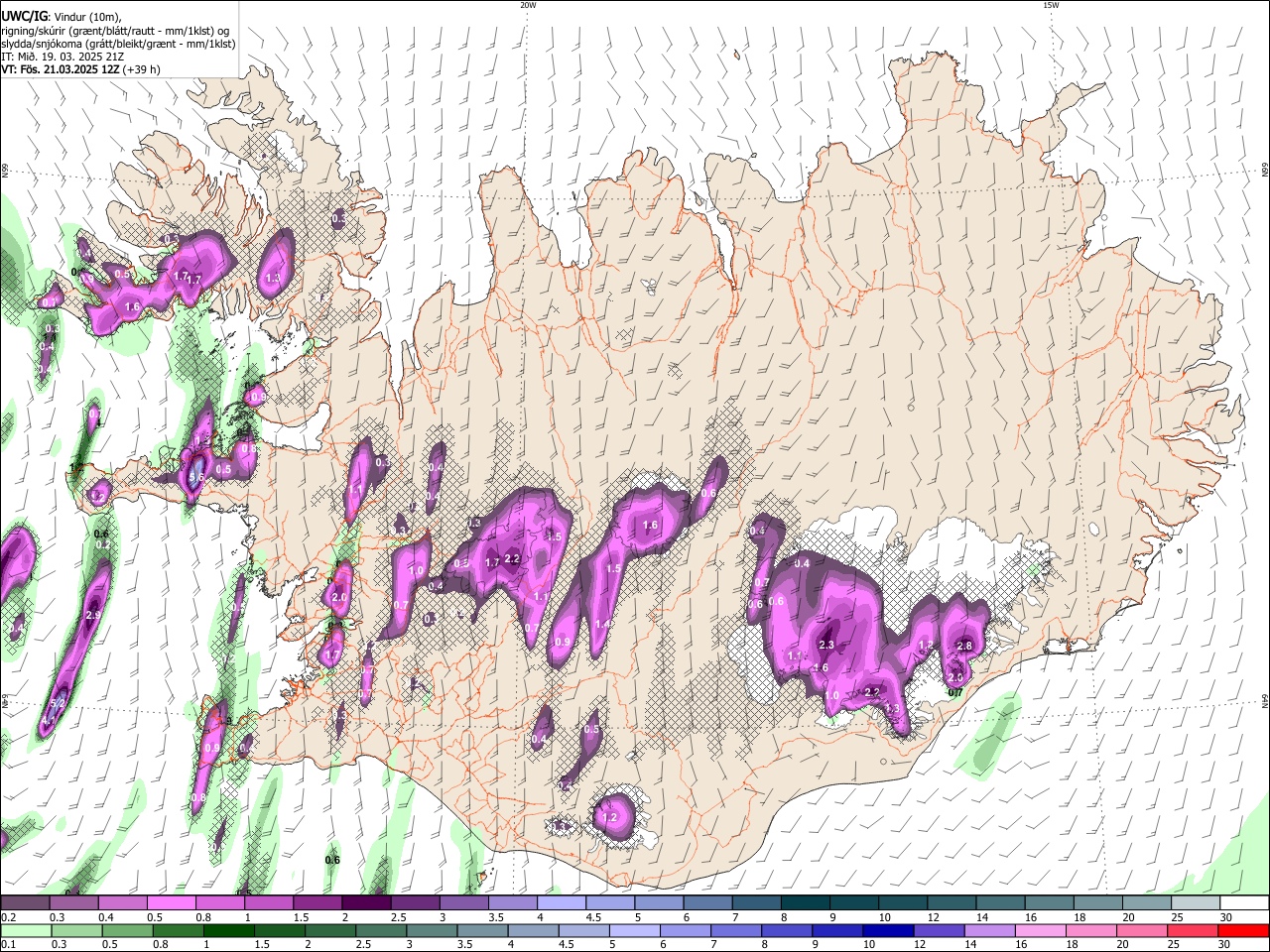Pick the light green rain swatch labeled 0.3
Image resolution: width=1270 pixels, height=952 pixels.
pos(76,931)
